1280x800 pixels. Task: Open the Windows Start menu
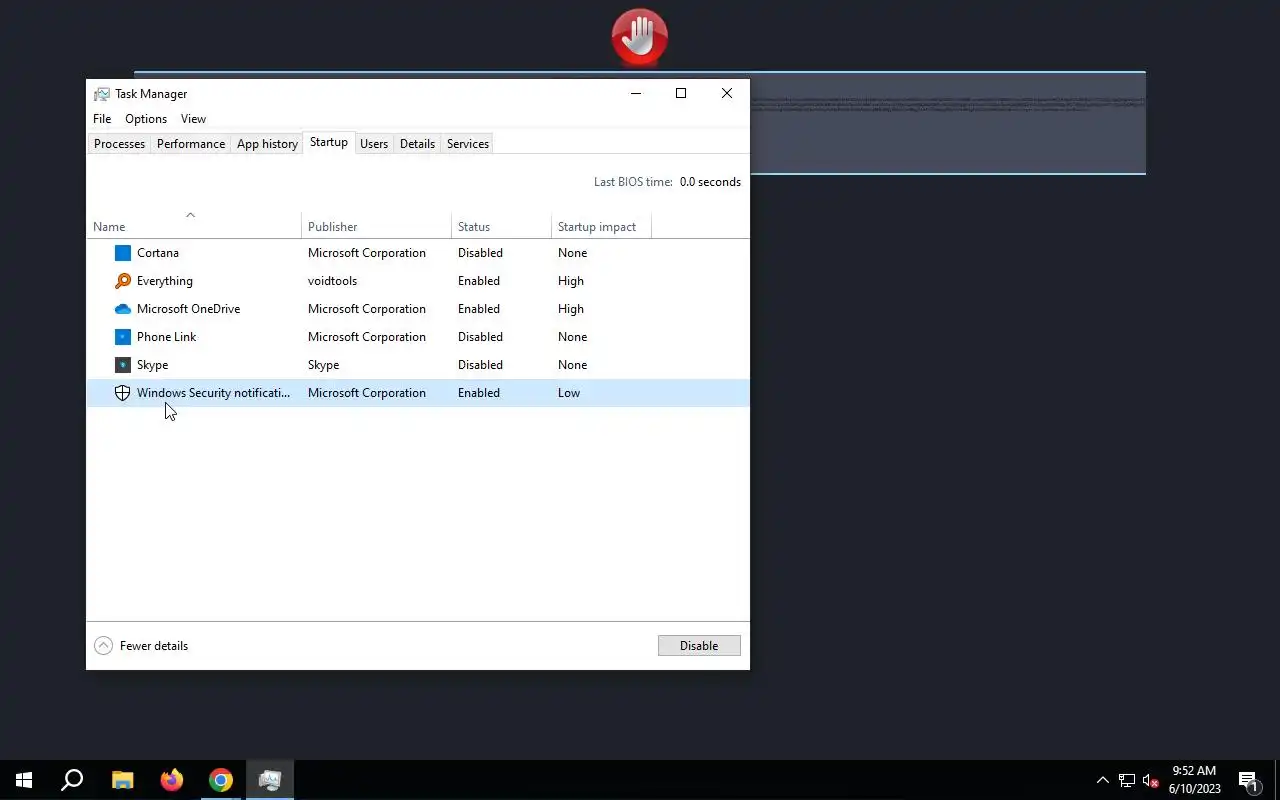24,780
